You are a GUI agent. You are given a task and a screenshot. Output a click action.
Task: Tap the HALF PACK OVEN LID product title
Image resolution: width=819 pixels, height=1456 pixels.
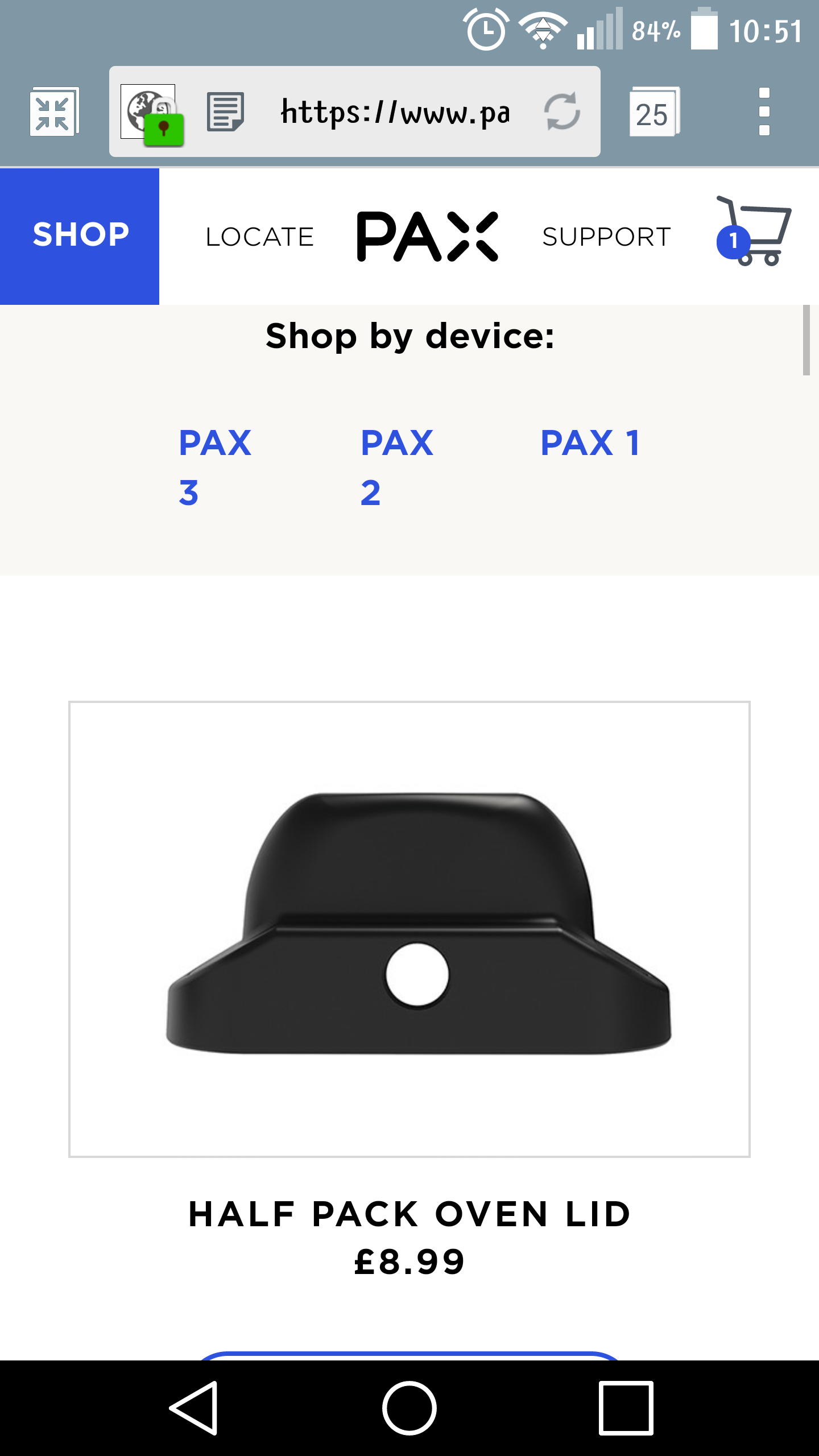409,1214
